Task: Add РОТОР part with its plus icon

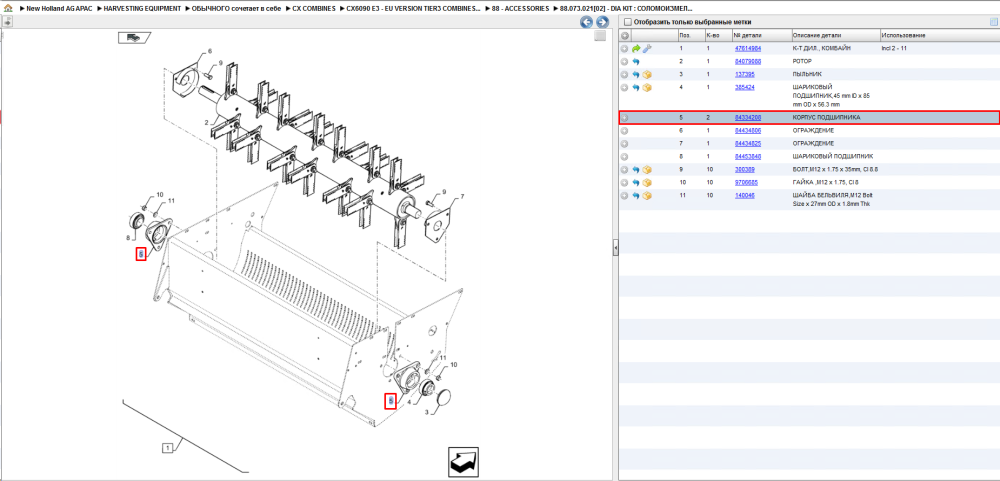Action: [625, 62]
